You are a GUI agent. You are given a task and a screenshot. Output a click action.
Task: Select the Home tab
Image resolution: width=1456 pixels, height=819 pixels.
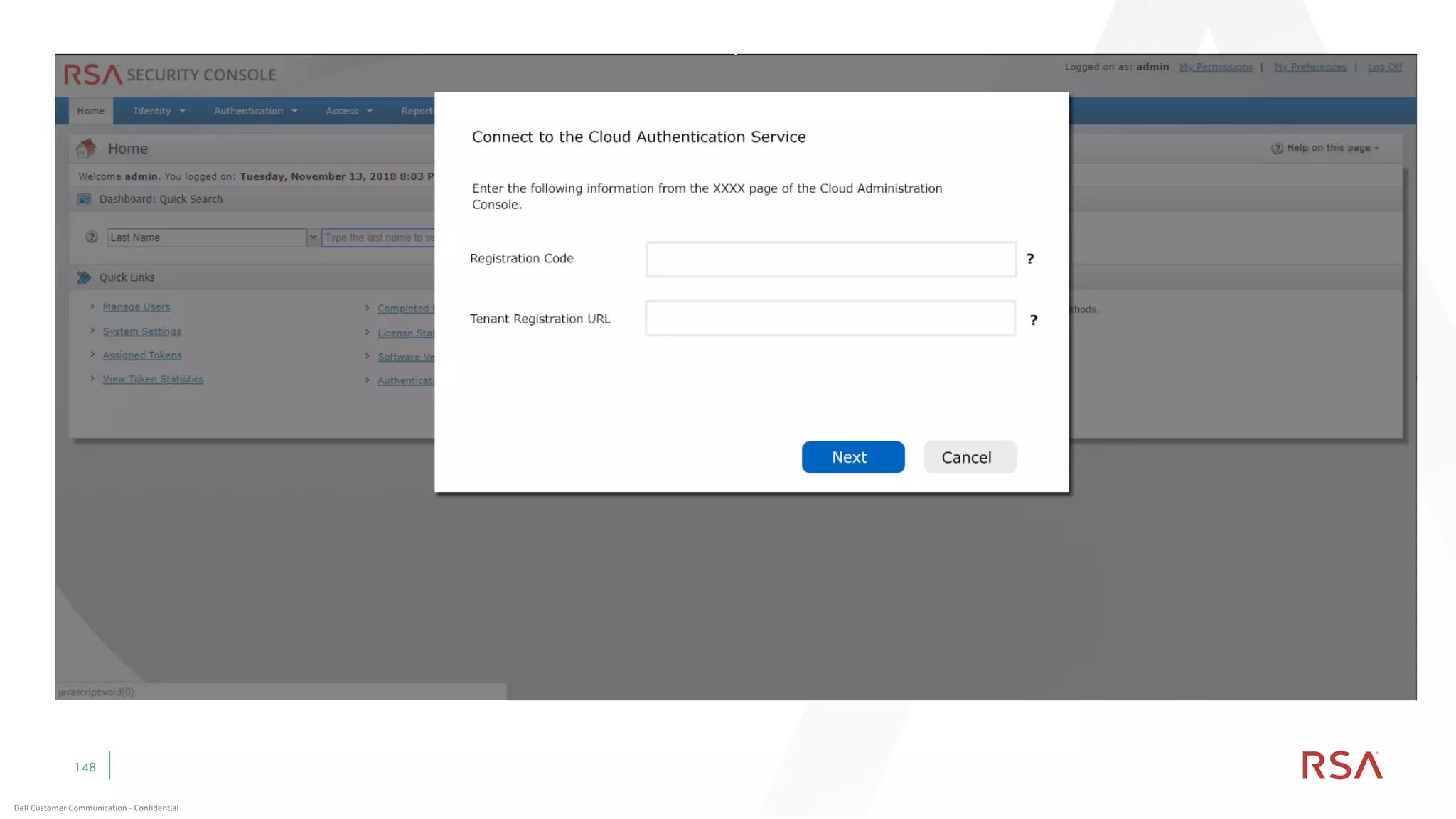coord(91,111)
